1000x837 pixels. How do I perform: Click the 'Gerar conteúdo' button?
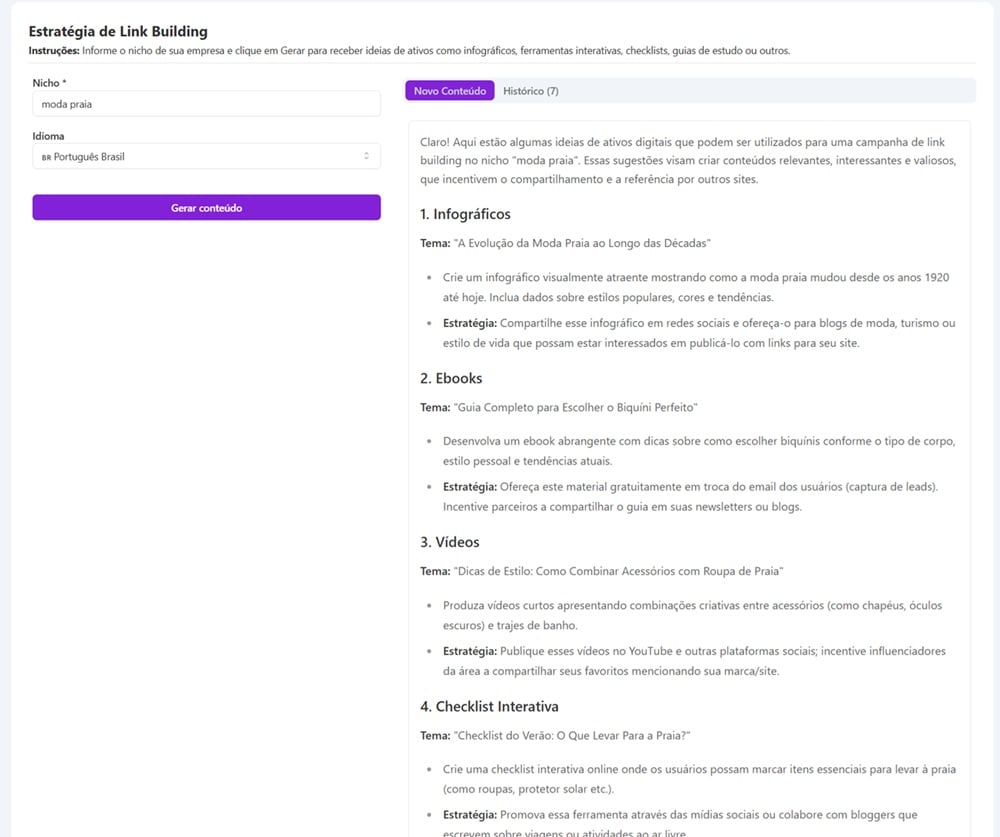pos(206,208)
